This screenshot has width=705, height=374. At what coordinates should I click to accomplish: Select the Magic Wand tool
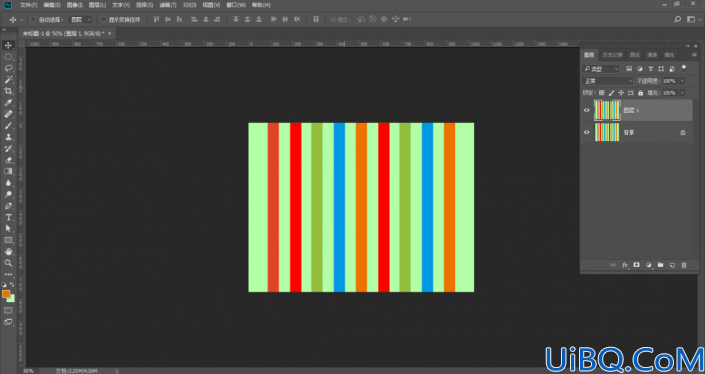pos(8,80)
